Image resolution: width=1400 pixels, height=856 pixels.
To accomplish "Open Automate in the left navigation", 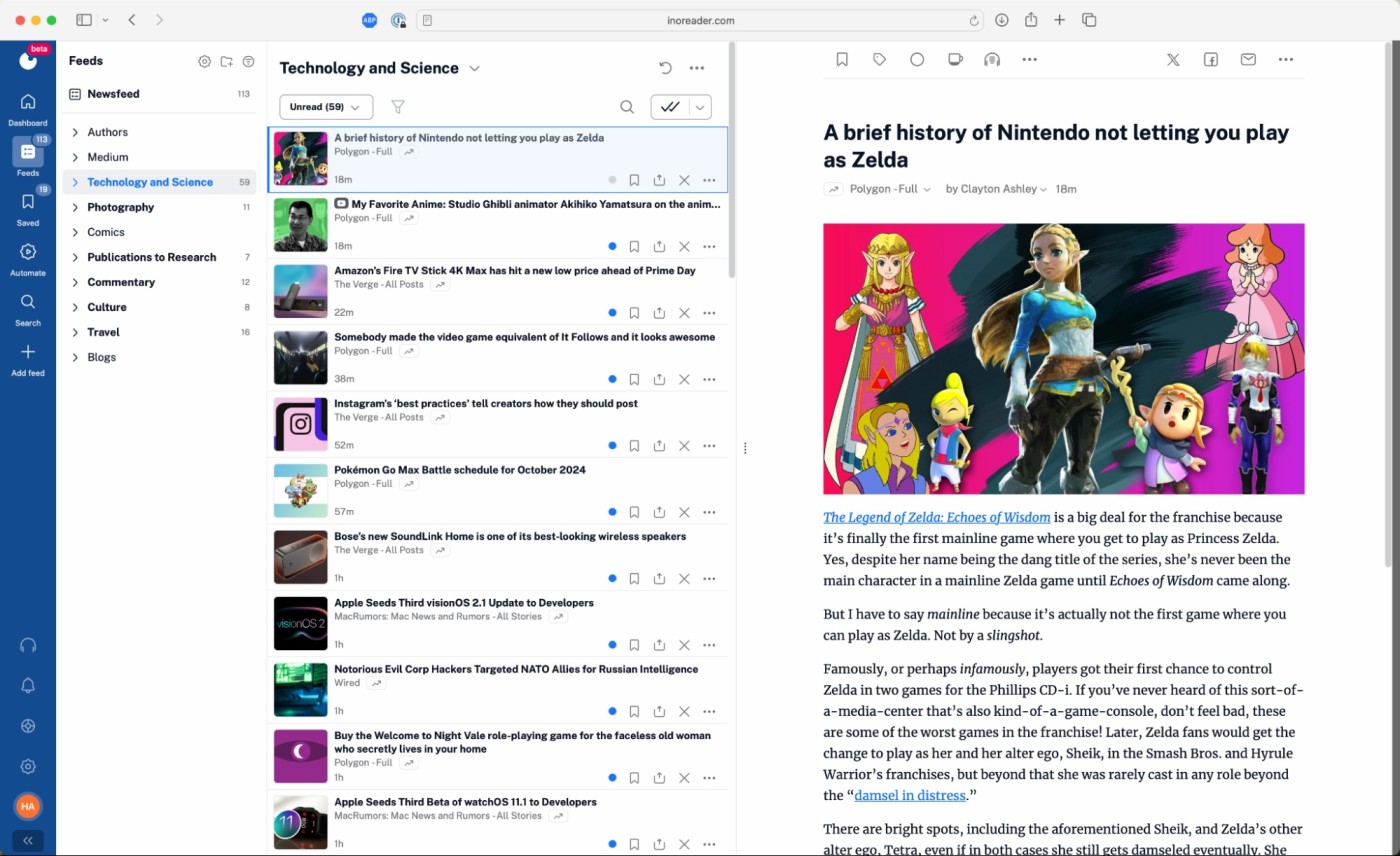I will [x=28, y=259].
